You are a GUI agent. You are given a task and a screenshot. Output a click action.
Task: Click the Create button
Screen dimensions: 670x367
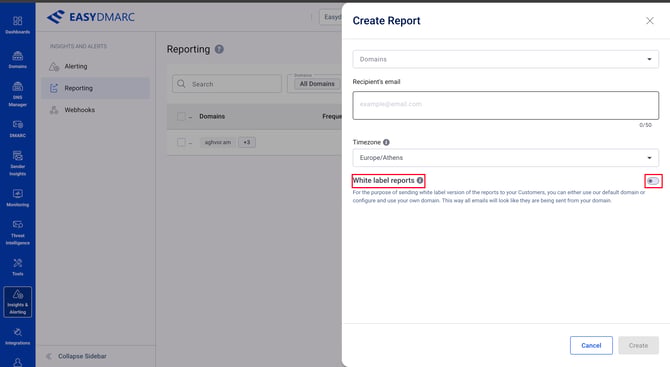pos(638,345)
